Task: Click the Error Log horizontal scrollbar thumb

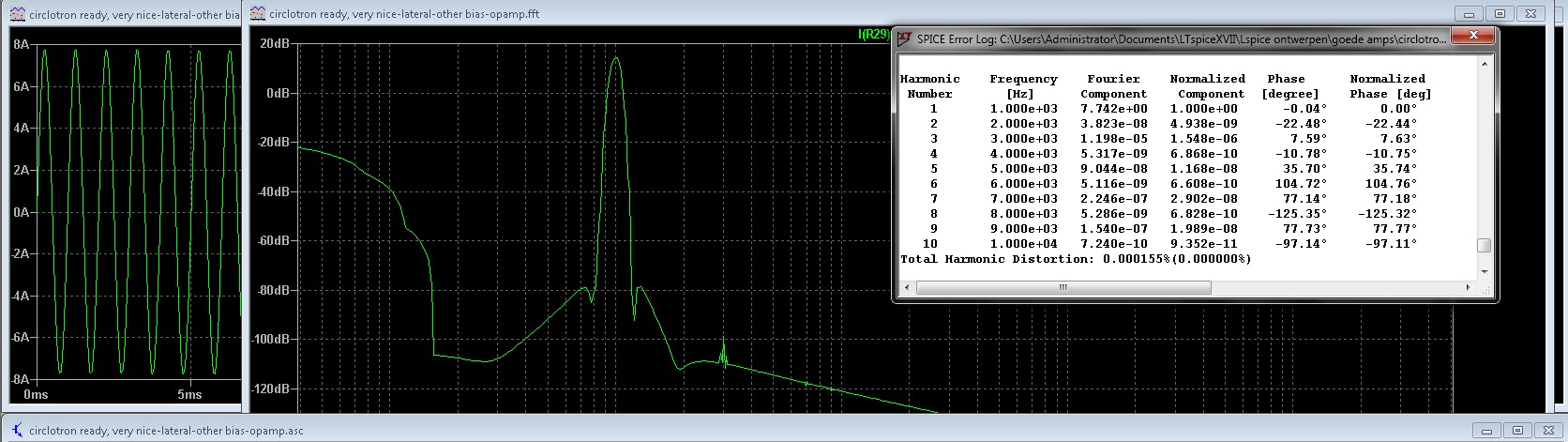Action: pos(1062,288)
